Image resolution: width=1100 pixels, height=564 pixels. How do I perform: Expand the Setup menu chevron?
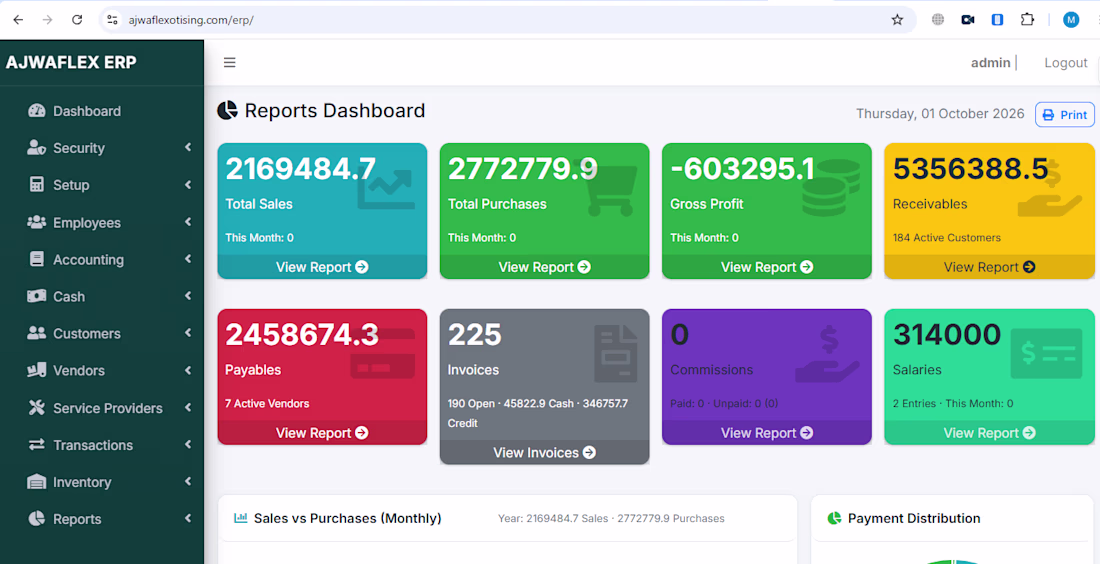(x=188, y=184)
